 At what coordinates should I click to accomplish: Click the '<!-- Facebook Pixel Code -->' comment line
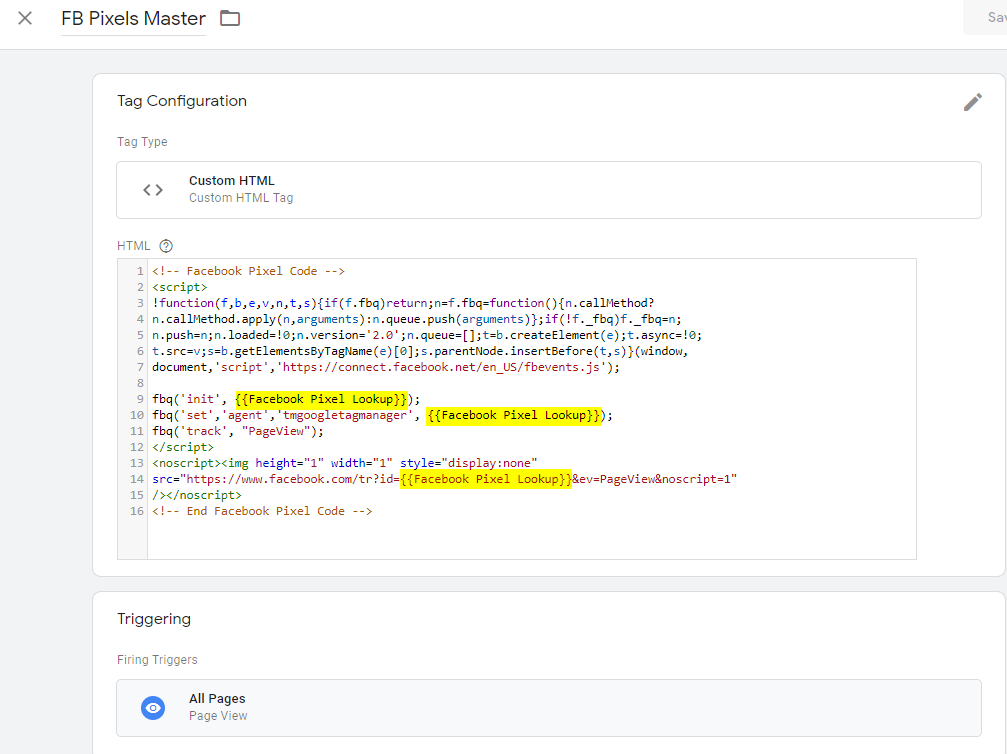[249, 271]
